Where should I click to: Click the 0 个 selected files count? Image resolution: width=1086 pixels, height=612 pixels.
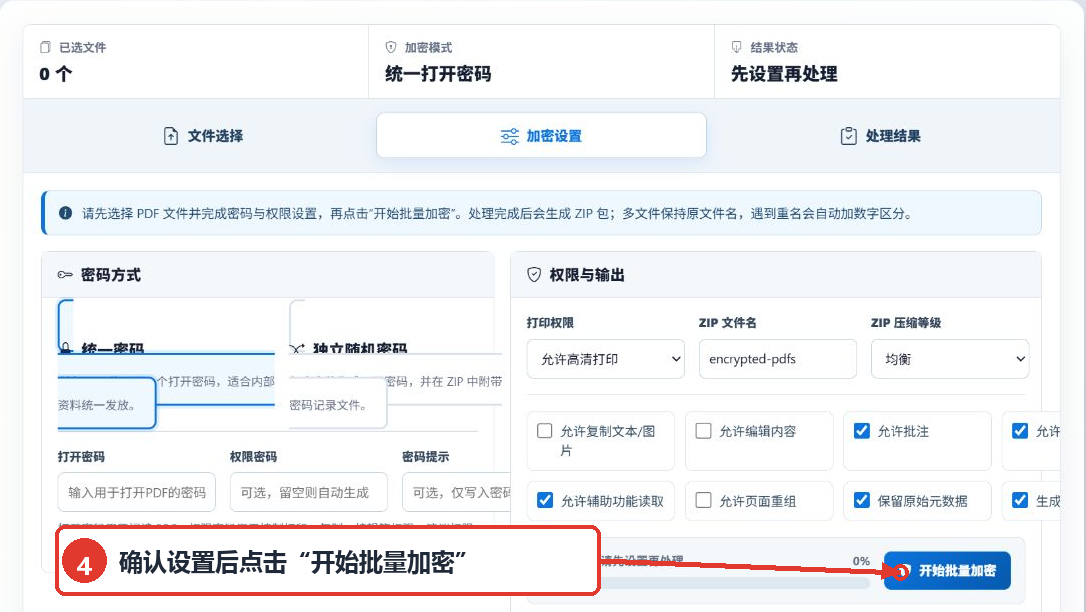click(x=55, y=73)
